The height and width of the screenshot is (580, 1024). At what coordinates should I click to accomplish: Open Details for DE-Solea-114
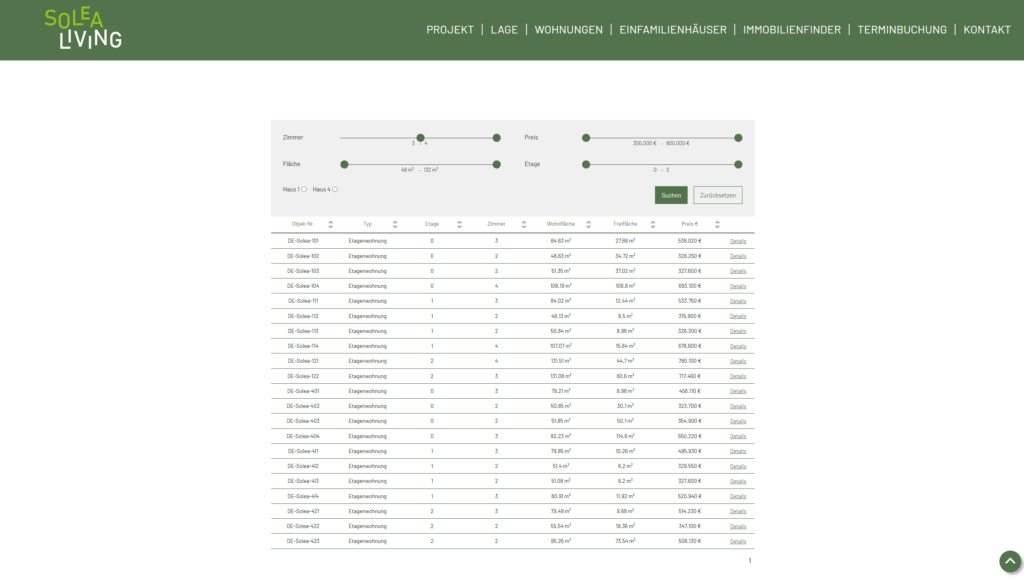point(738,346)
